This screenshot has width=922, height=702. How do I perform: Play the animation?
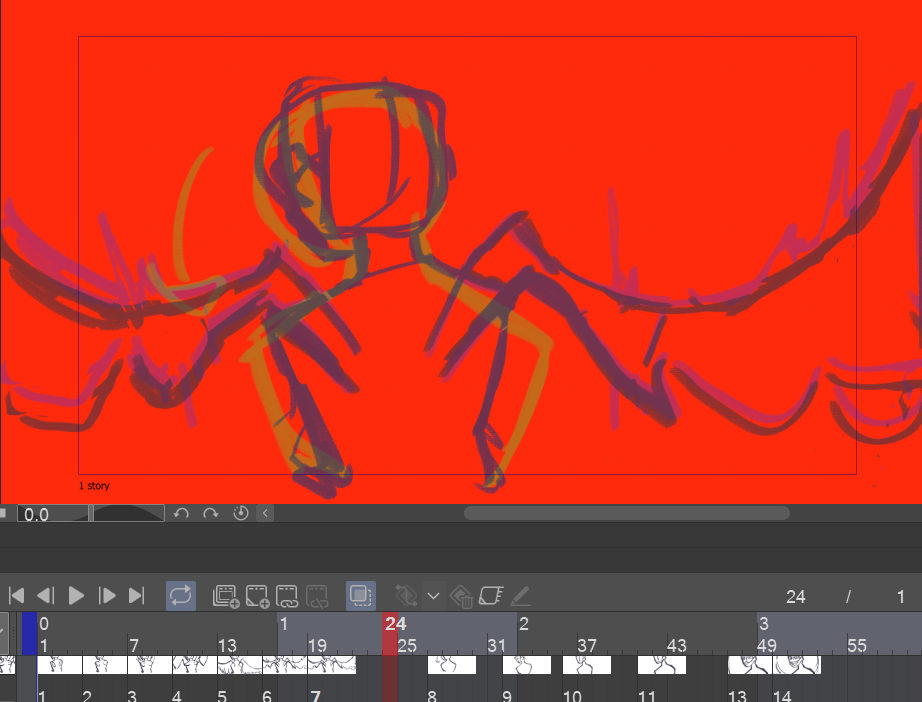pos(76,596)
